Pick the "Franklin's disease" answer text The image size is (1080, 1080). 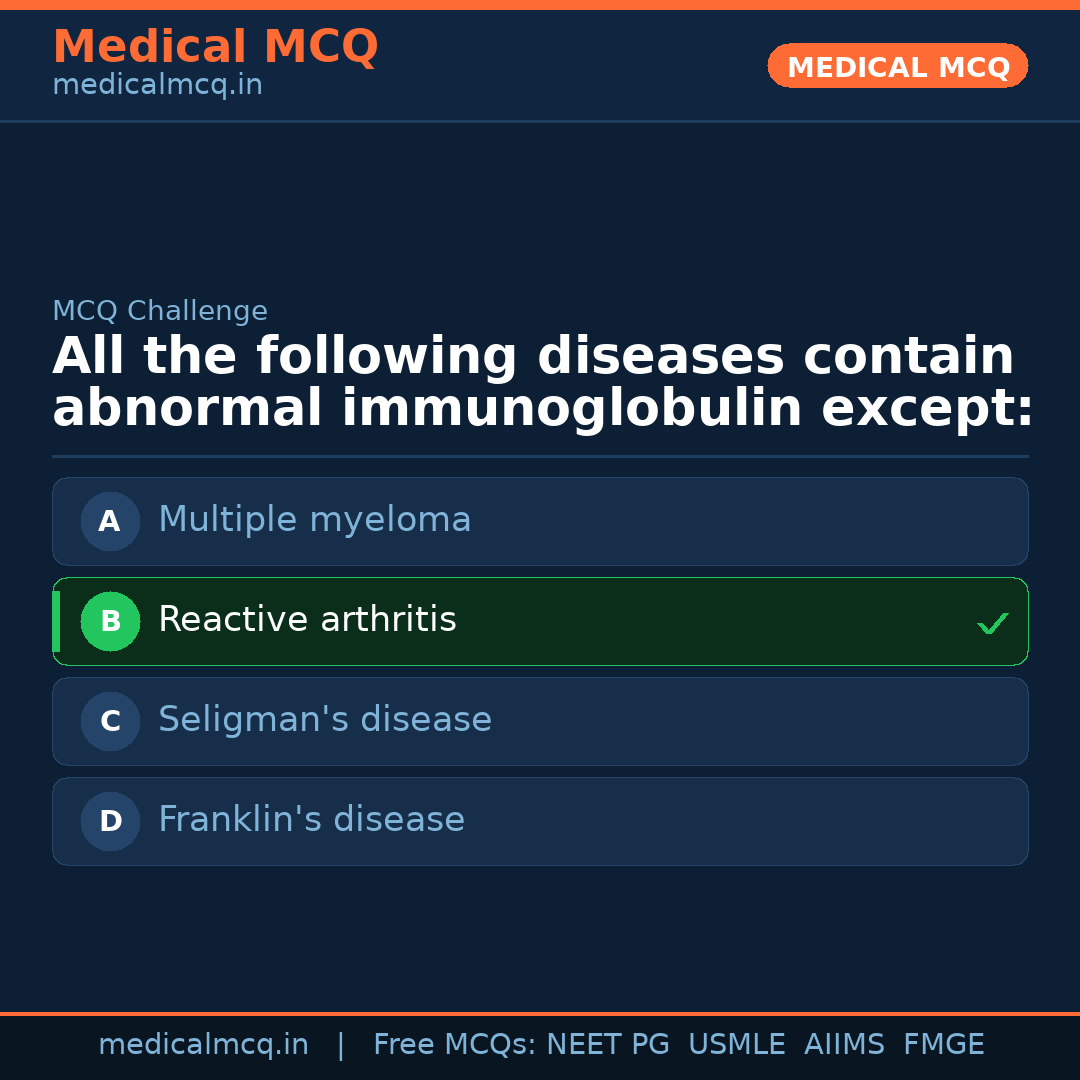click(x=311, y=820)
